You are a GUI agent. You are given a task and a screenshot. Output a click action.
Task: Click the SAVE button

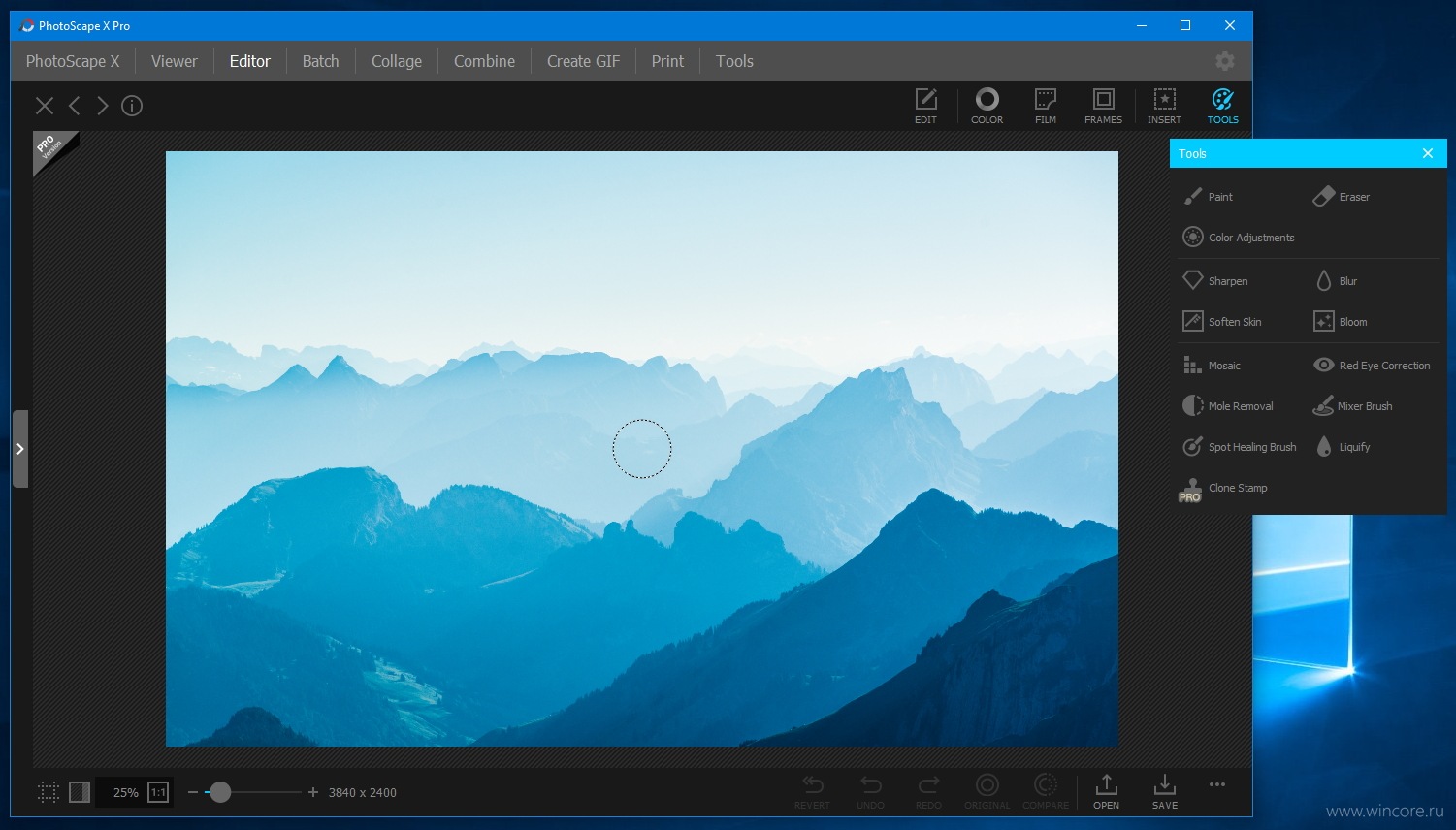click(x=1165, y=791)
